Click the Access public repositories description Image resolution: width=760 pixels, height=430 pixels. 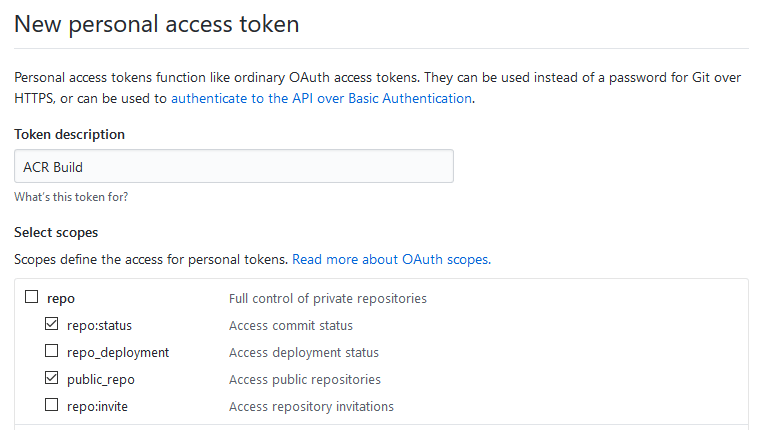pyautogui.click(x=304, y=379)
